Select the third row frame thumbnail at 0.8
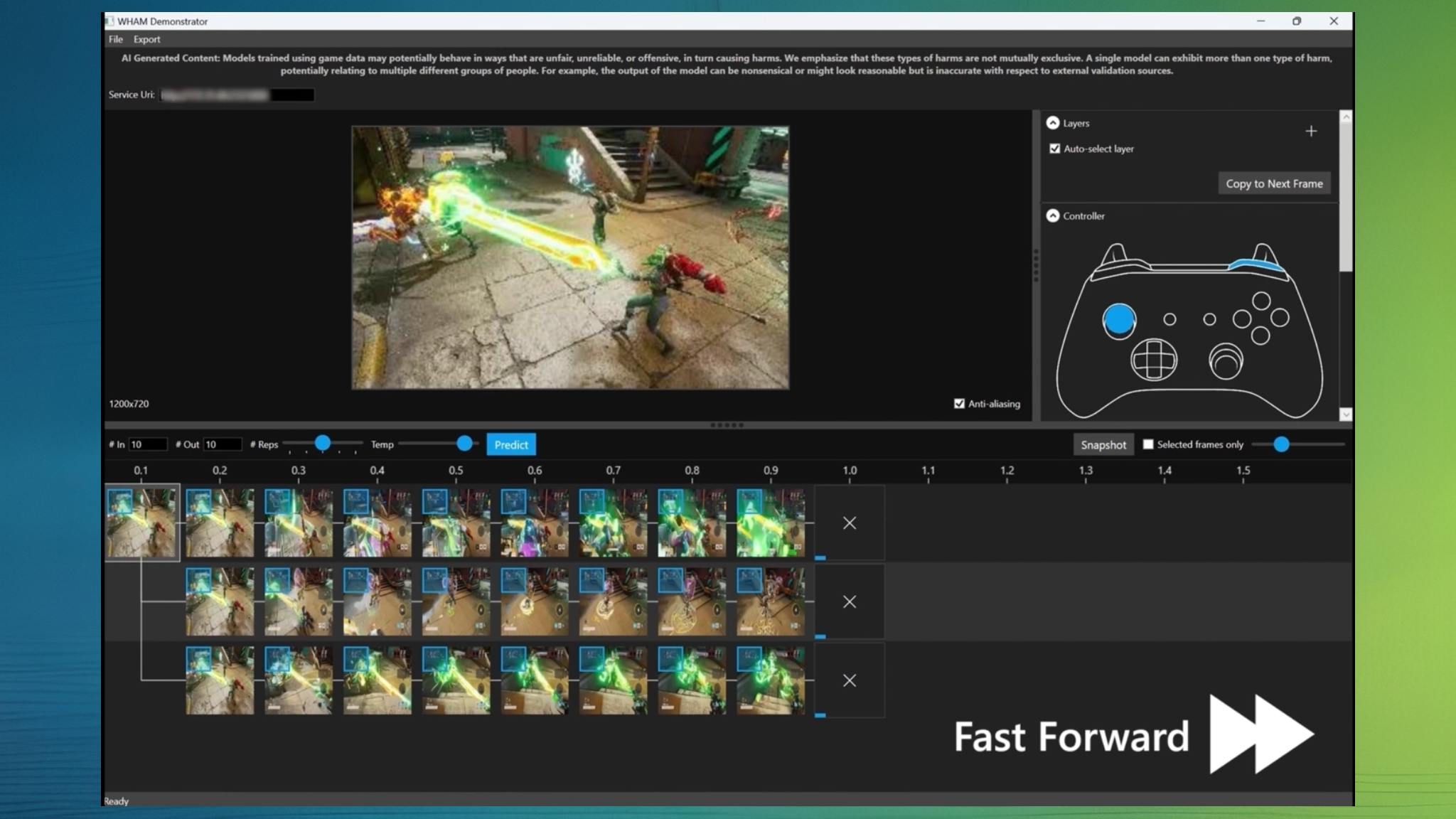The image size is (1456, 819). 692,680
